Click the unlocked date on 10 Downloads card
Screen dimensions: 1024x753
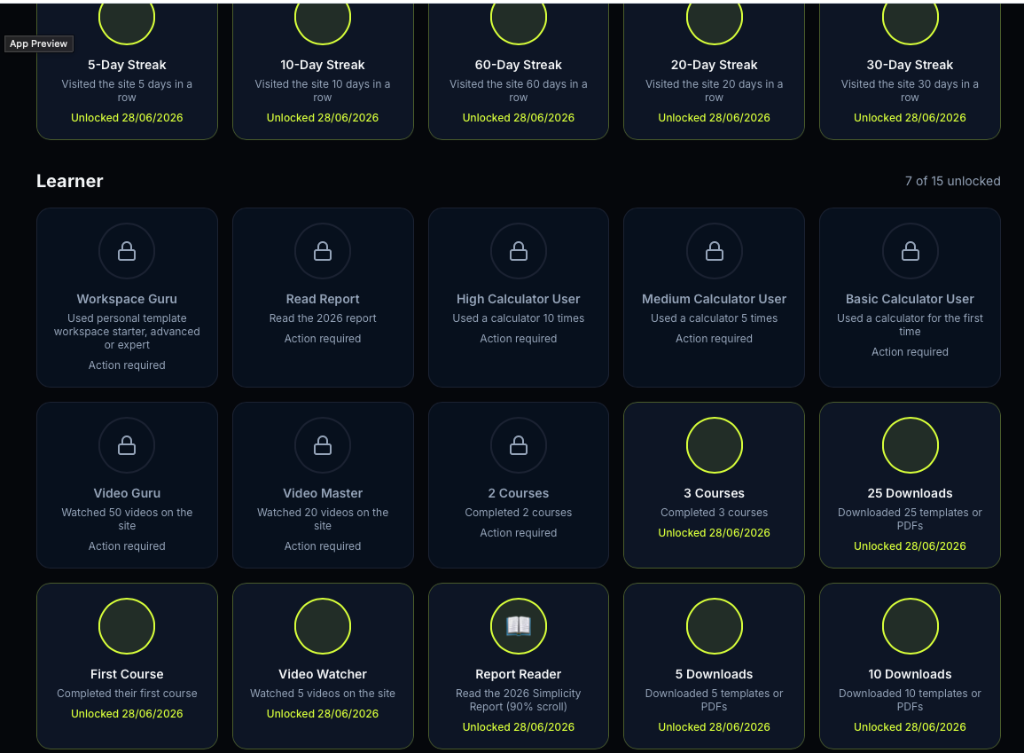tap(910, 727)
